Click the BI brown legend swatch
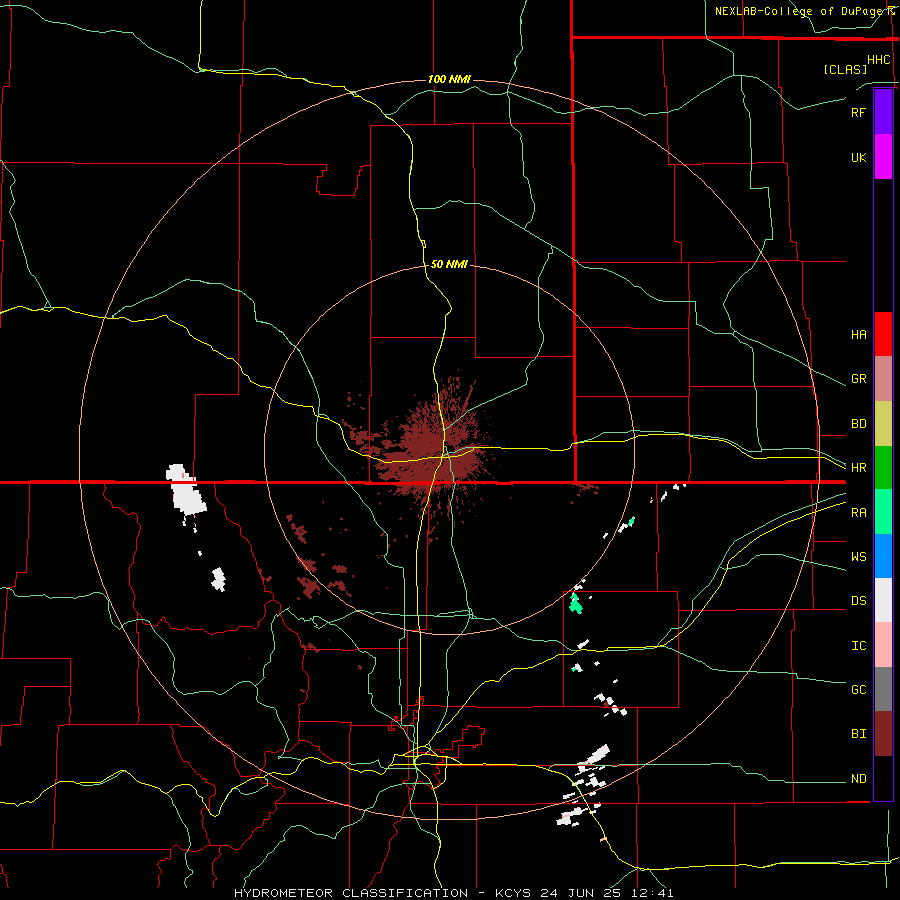The height and width of the screenshot is (900, 900). click(883, 734)
